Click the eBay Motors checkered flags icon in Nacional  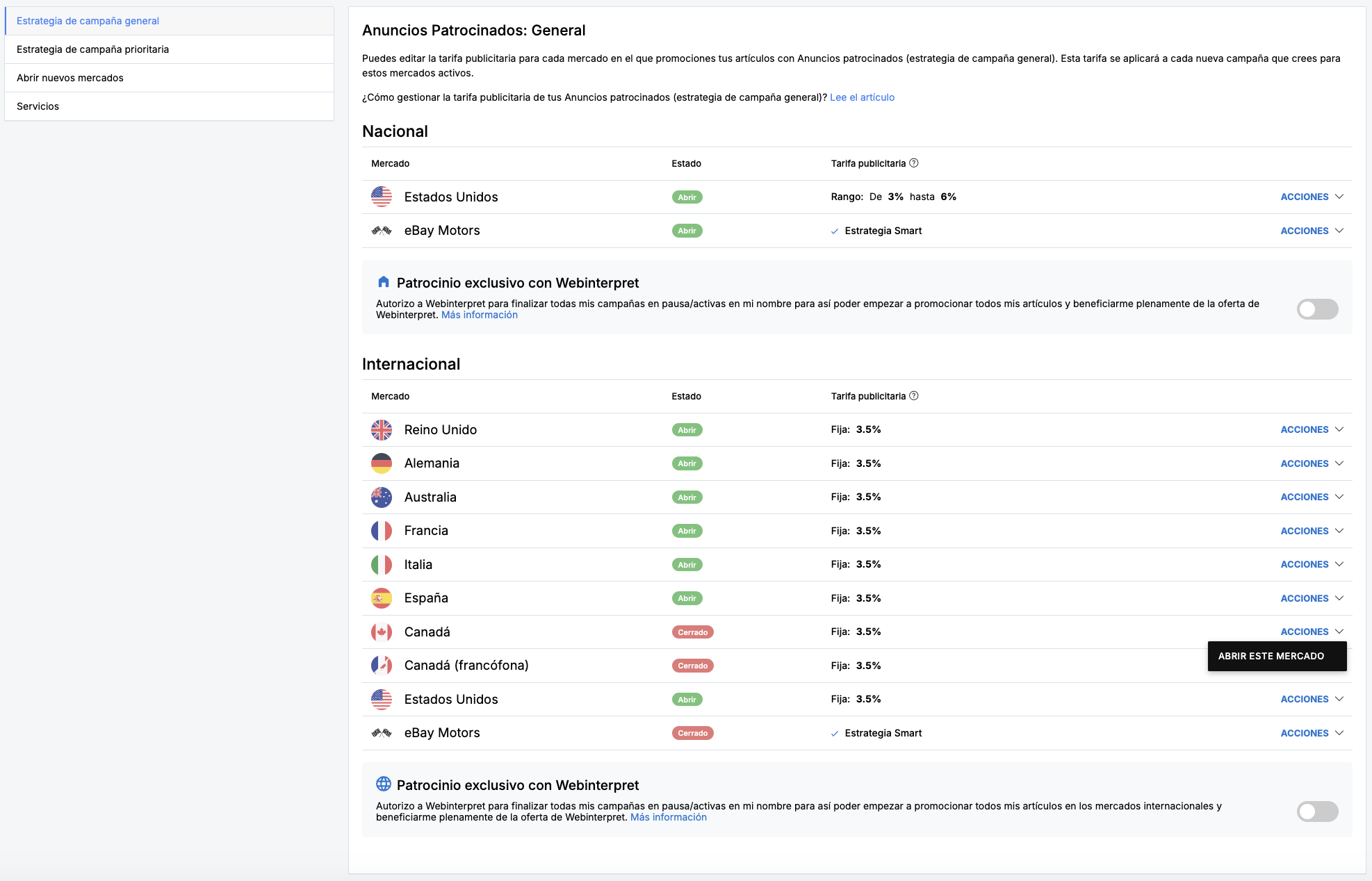[x=382, y=231]
